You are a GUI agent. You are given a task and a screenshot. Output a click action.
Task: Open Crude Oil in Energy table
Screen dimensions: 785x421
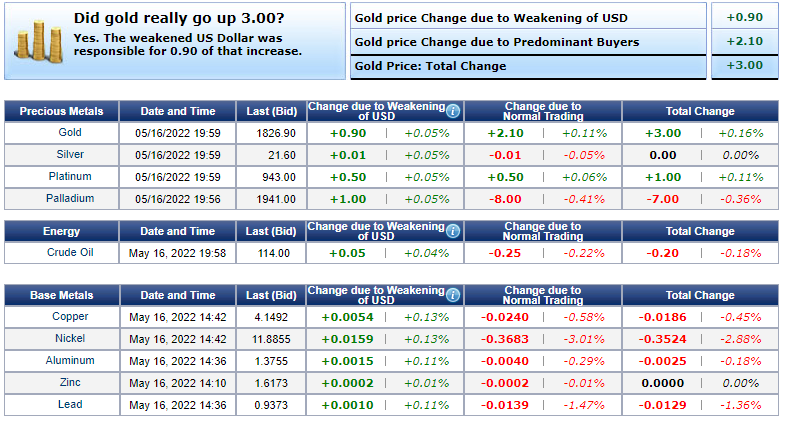pos(69,253)
